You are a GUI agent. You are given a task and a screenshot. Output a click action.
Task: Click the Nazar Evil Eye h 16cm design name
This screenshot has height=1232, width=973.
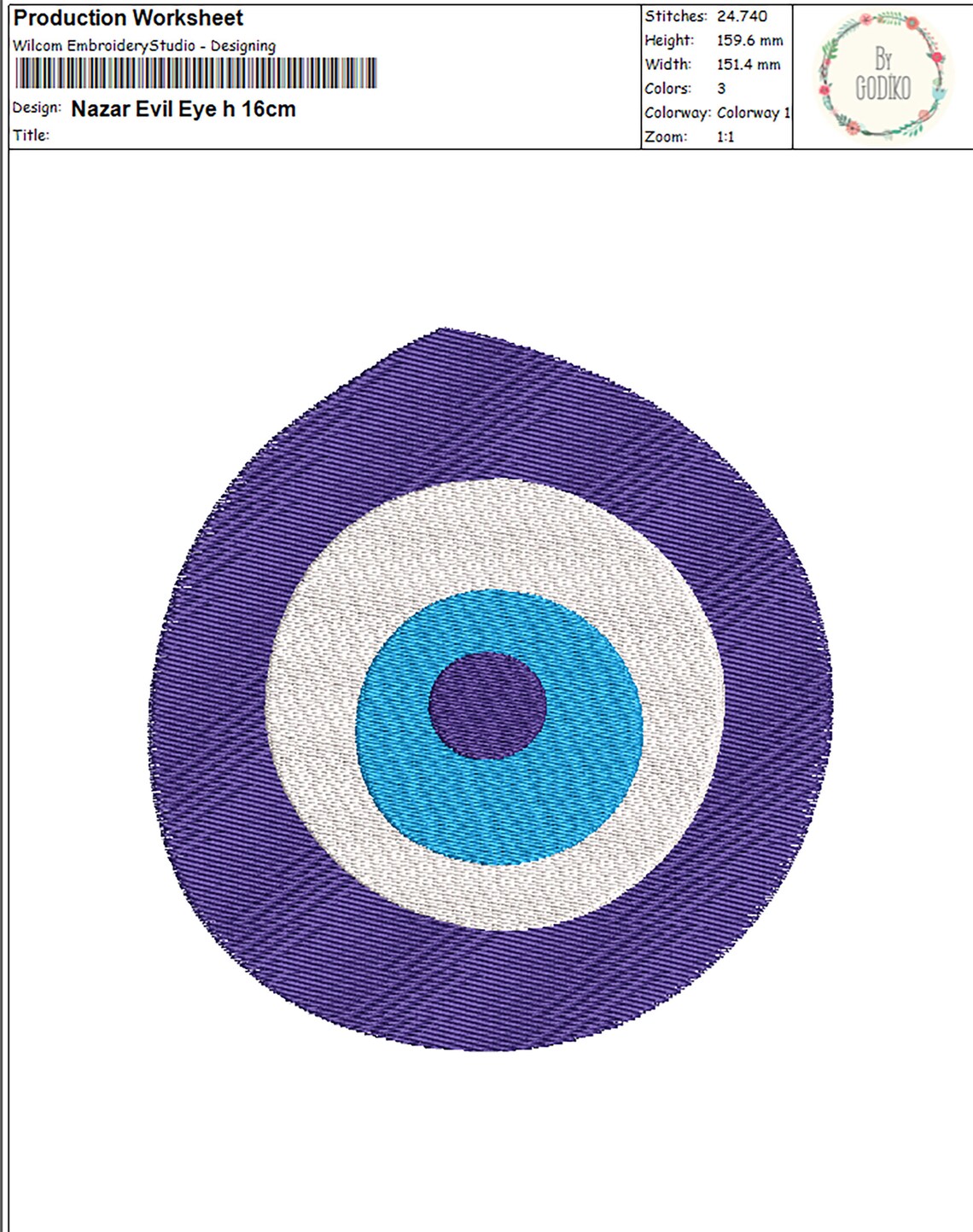coord(183,109)
